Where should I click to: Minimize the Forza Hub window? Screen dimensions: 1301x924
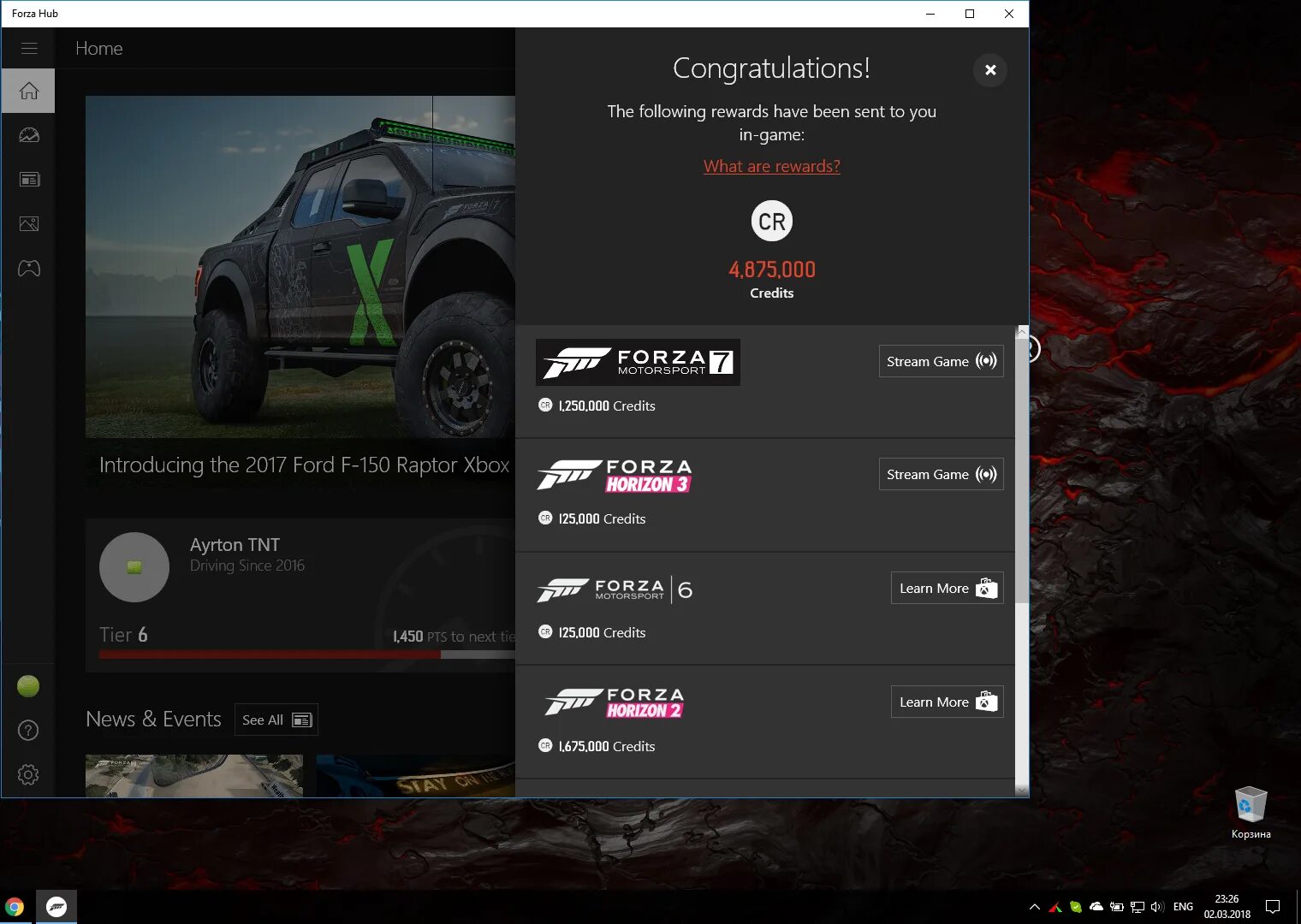(930, 14)
